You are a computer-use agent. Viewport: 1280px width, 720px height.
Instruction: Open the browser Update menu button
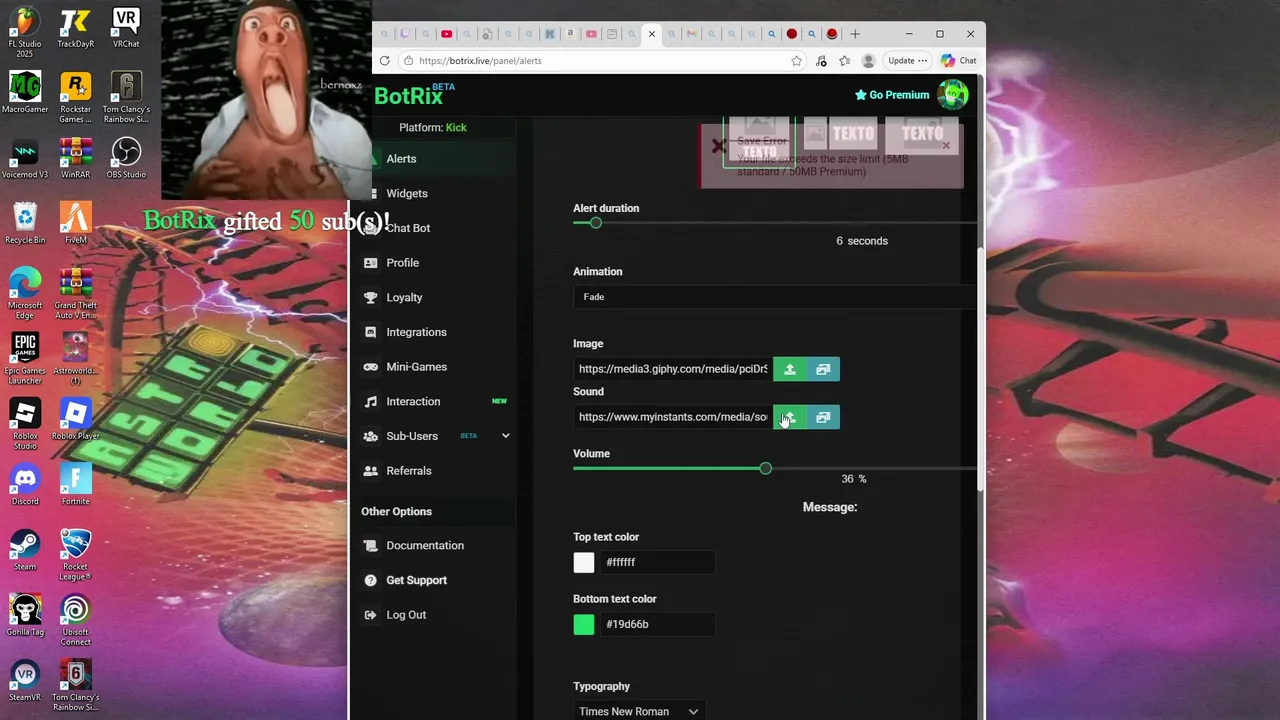click(907, 60)
